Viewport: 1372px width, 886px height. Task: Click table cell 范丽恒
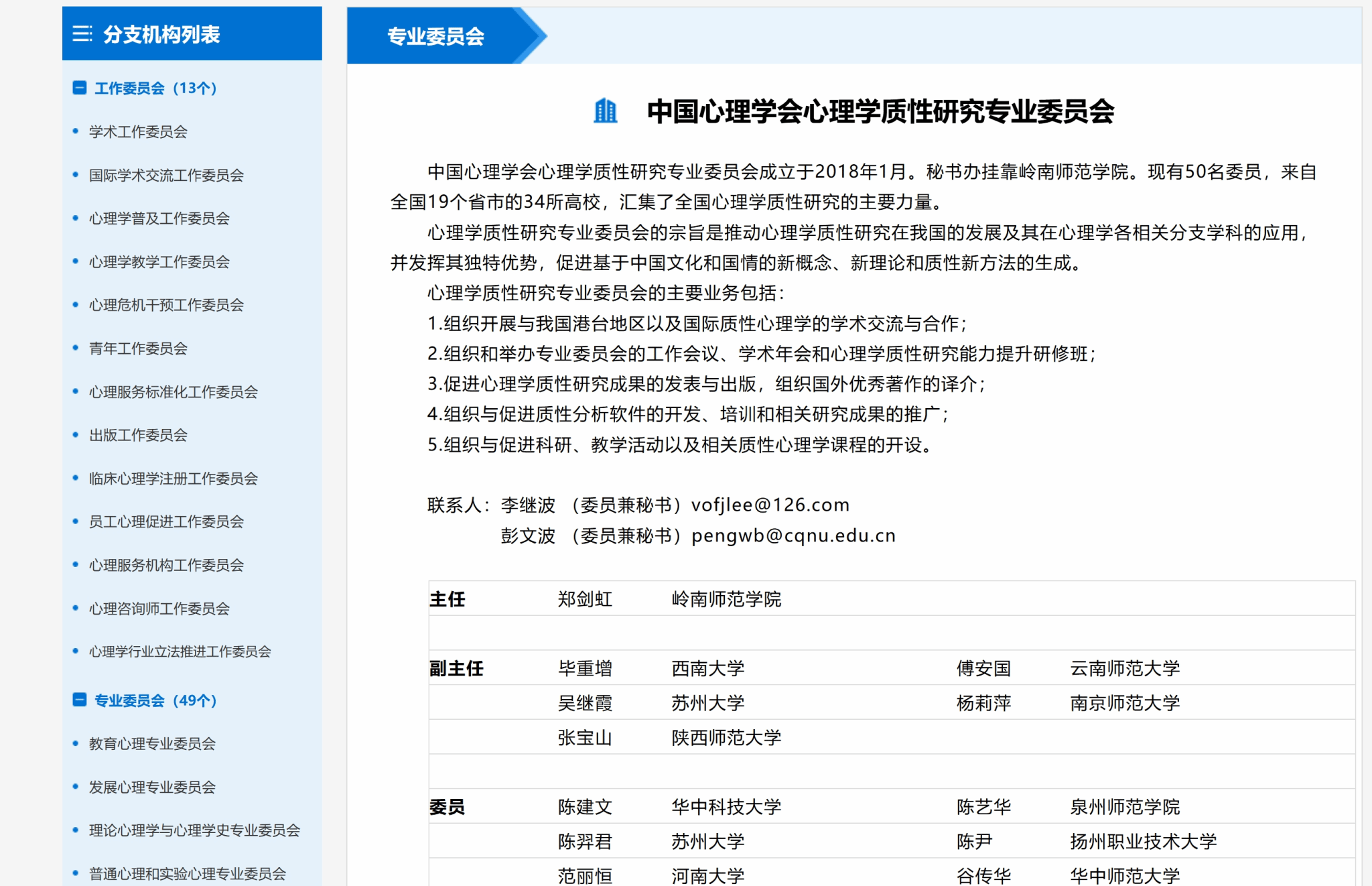(x=585, y=875)
